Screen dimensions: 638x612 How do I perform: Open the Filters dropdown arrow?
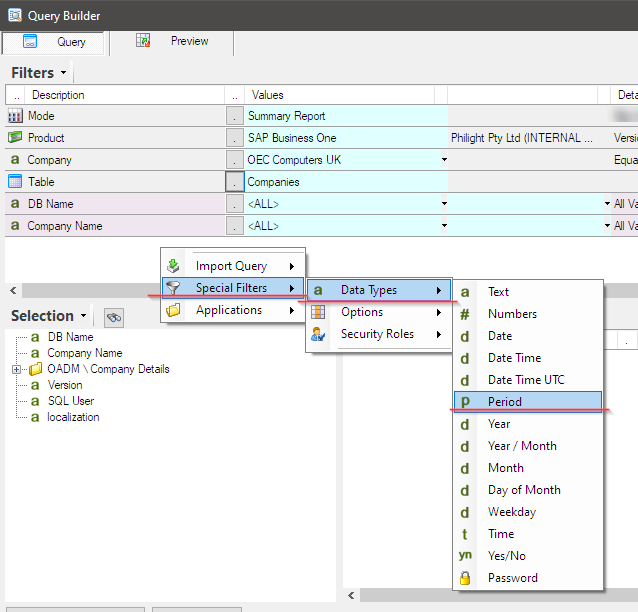point(63,73)
